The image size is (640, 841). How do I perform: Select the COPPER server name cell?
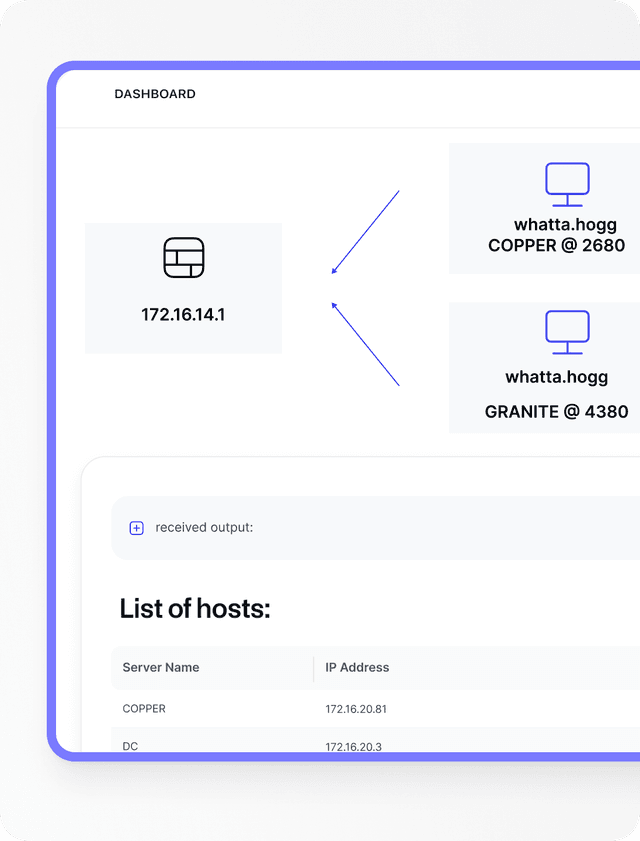[144, 709]
